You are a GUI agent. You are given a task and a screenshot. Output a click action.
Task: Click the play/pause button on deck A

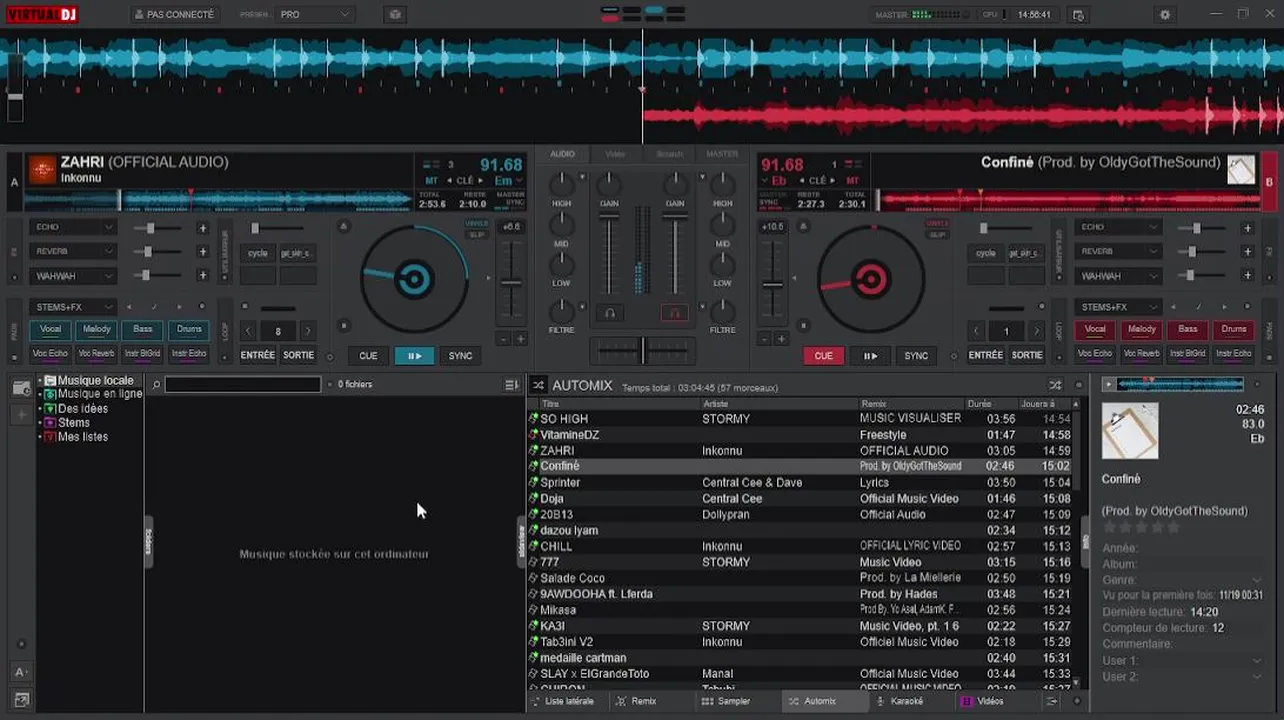[414, 356]
